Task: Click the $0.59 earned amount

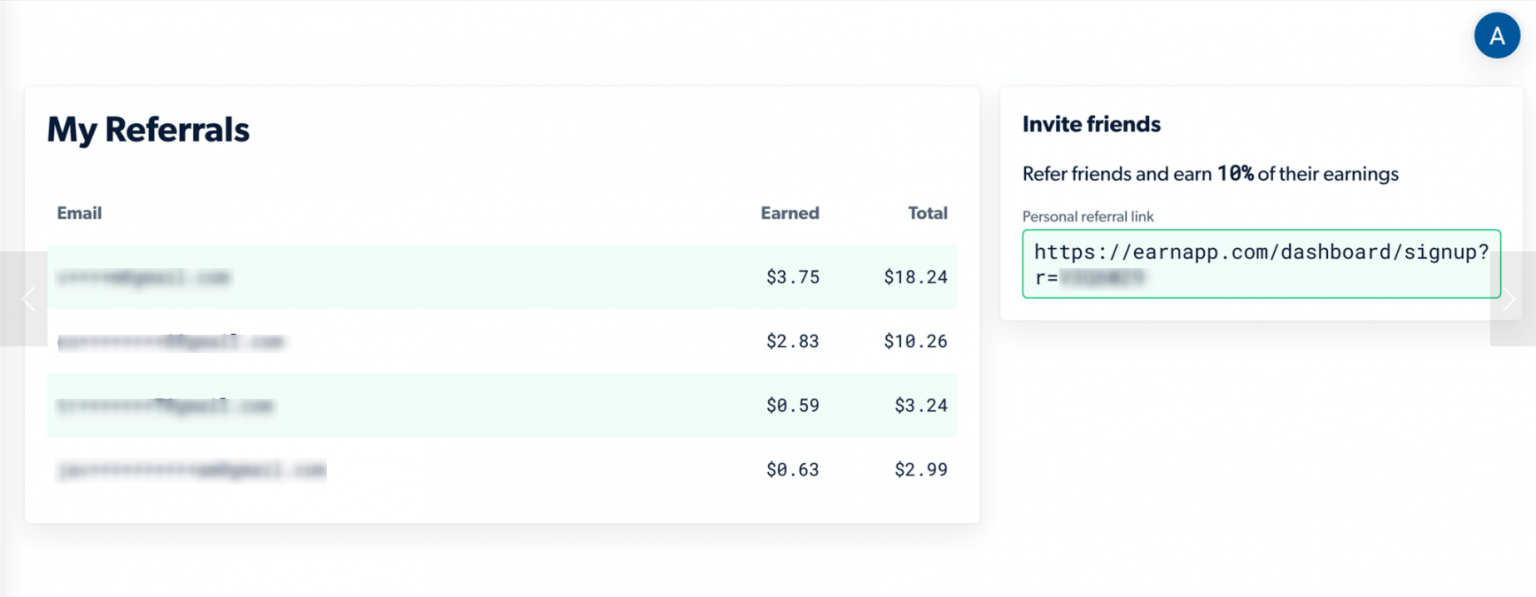Action: point(792,405)
